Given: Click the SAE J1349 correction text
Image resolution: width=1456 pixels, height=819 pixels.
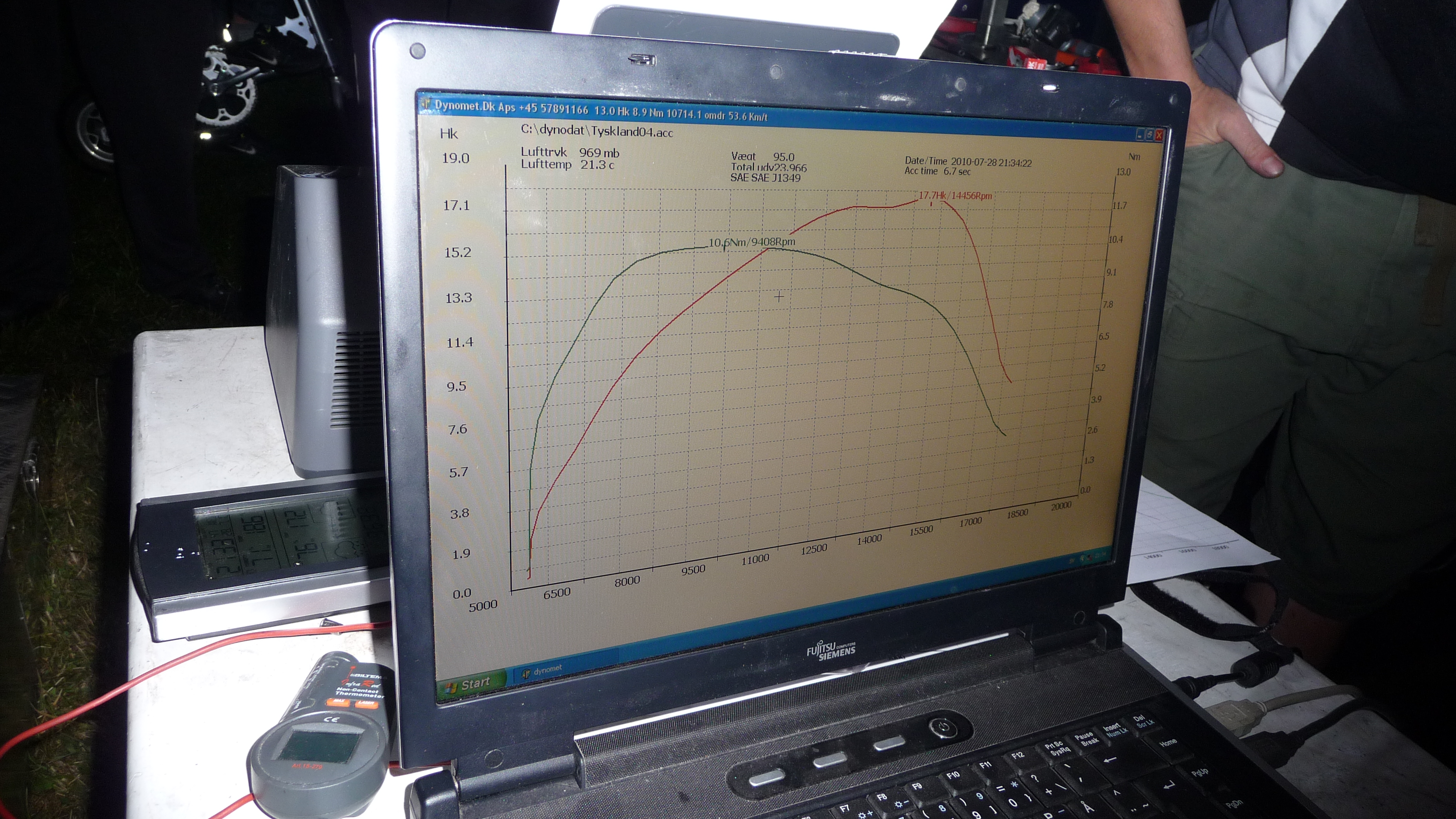Looking at the screenshot, I should (765, 177).
